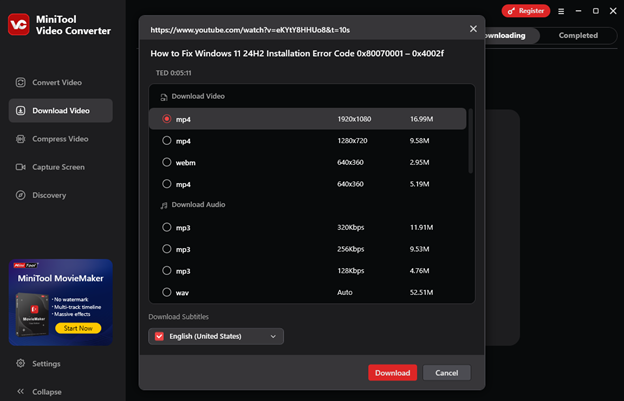Select wav Auto radio button
The image size is (624, 401).
(x=167, y=292)
